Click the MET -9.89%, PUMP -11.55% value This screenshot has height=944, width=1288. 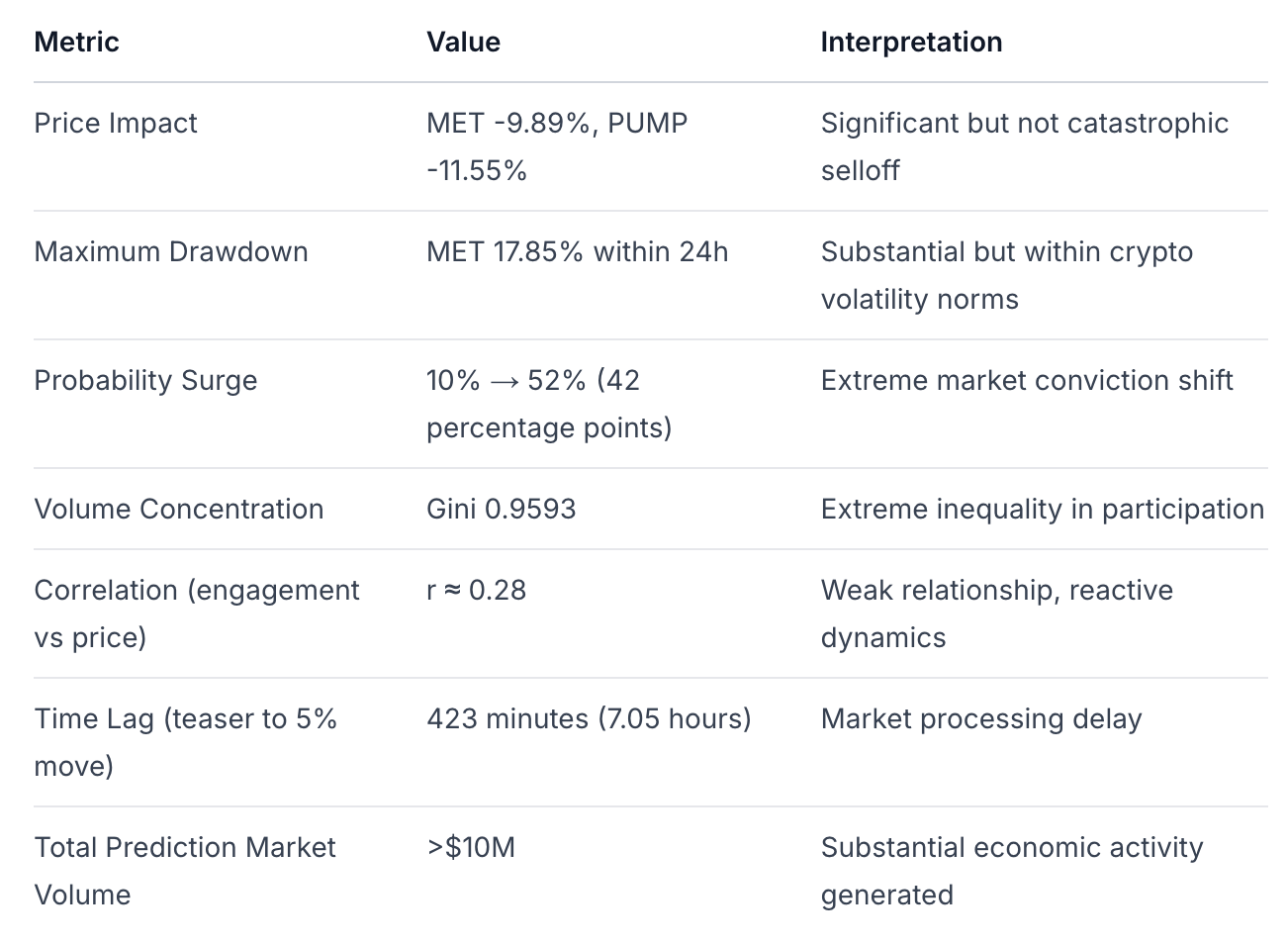[x=556, y=146]
